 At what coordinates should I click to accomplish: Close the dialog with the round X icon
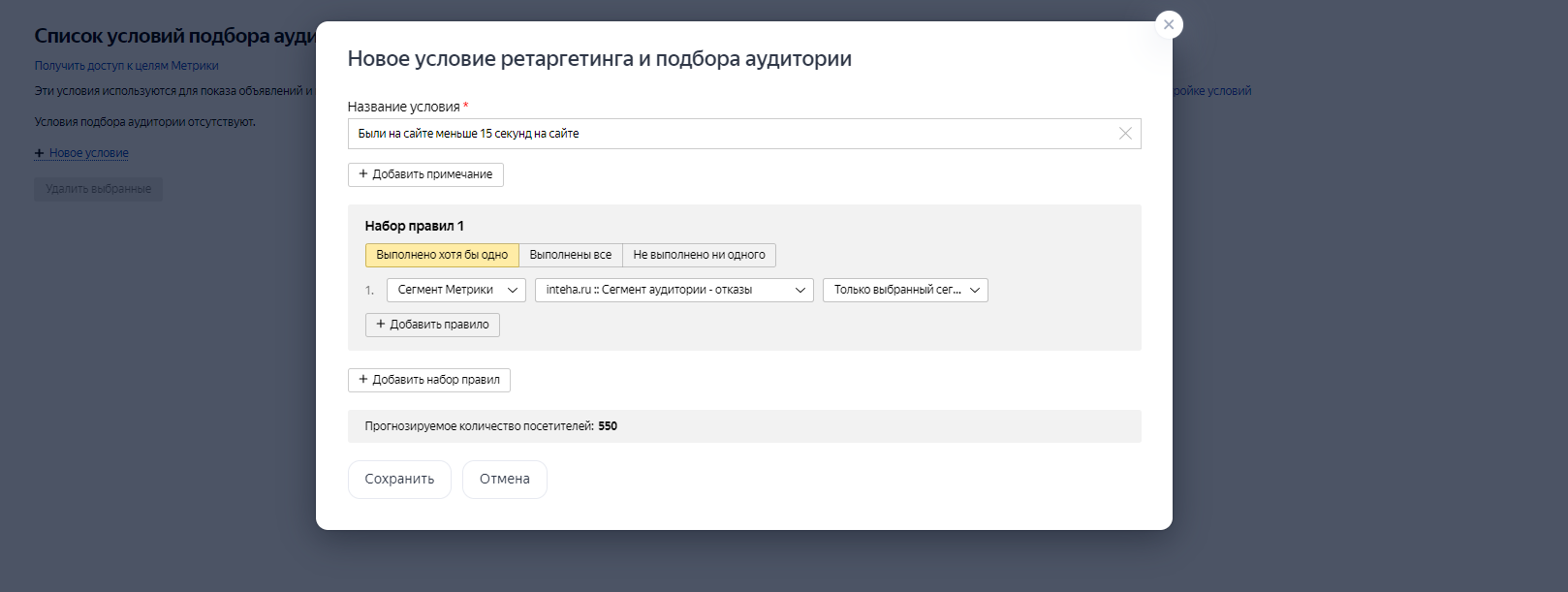click(x=1169, y=25)
